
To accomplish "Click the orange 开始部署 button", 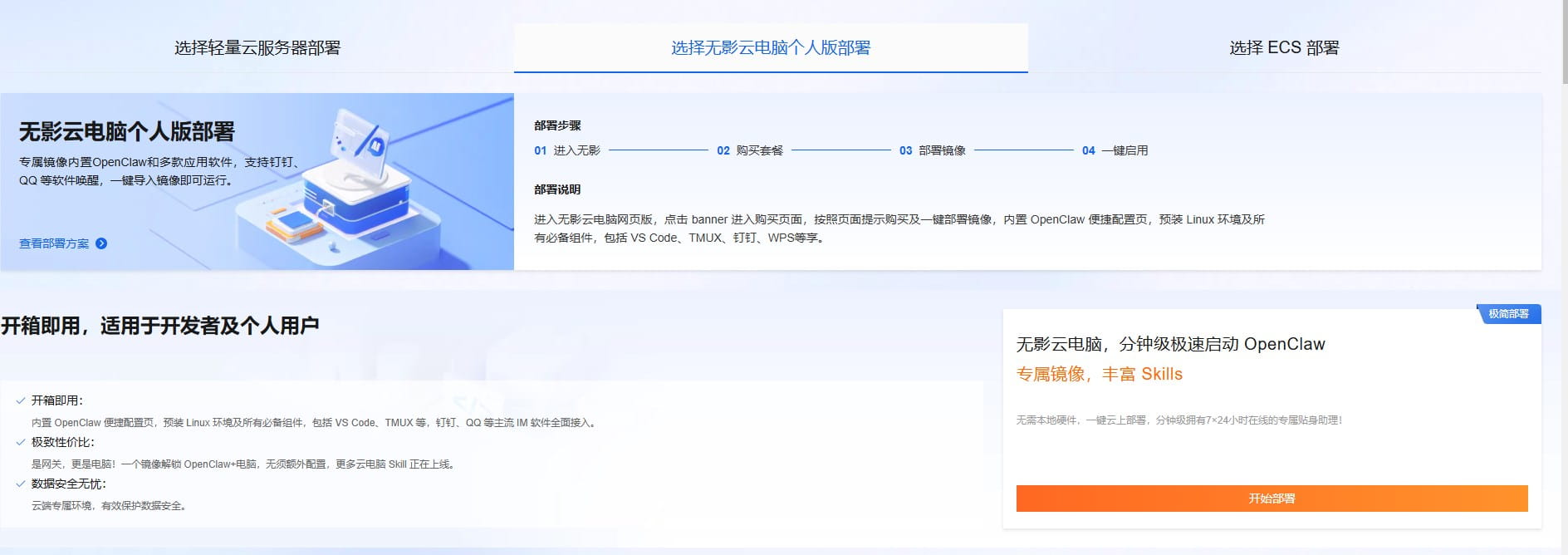I will tap(1272, 499).
